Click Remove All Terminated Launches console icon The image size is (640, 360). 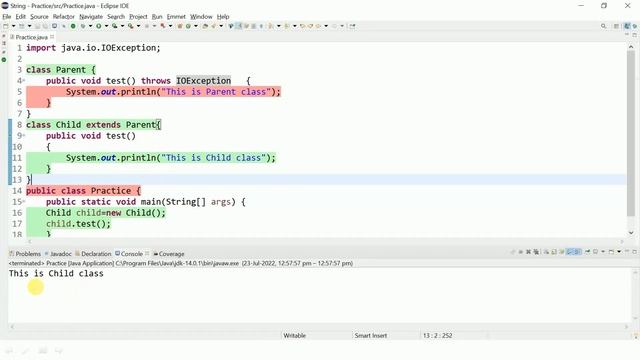pos(536,252)
